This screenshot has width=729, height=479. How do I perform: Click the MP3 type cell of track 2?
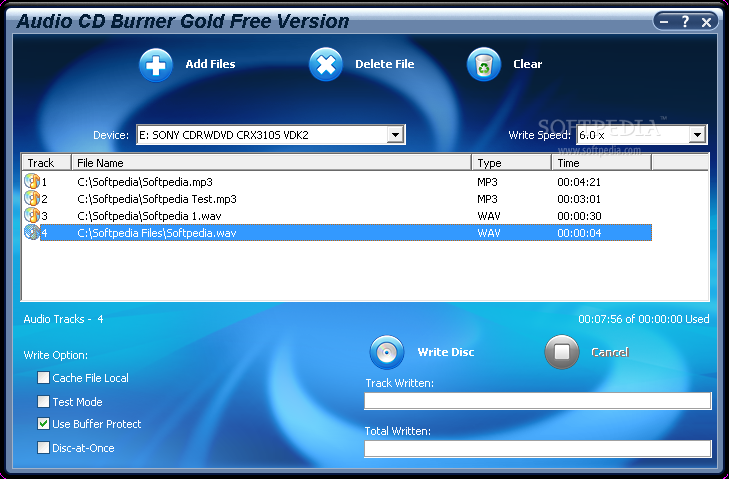click(x=487, y=199)
